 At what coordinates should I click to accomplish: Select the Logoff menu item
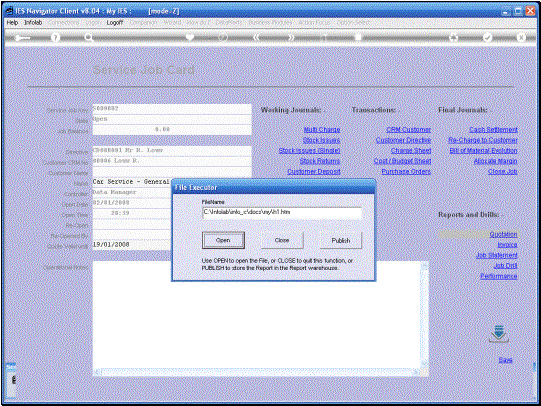(x=115, y=22)
